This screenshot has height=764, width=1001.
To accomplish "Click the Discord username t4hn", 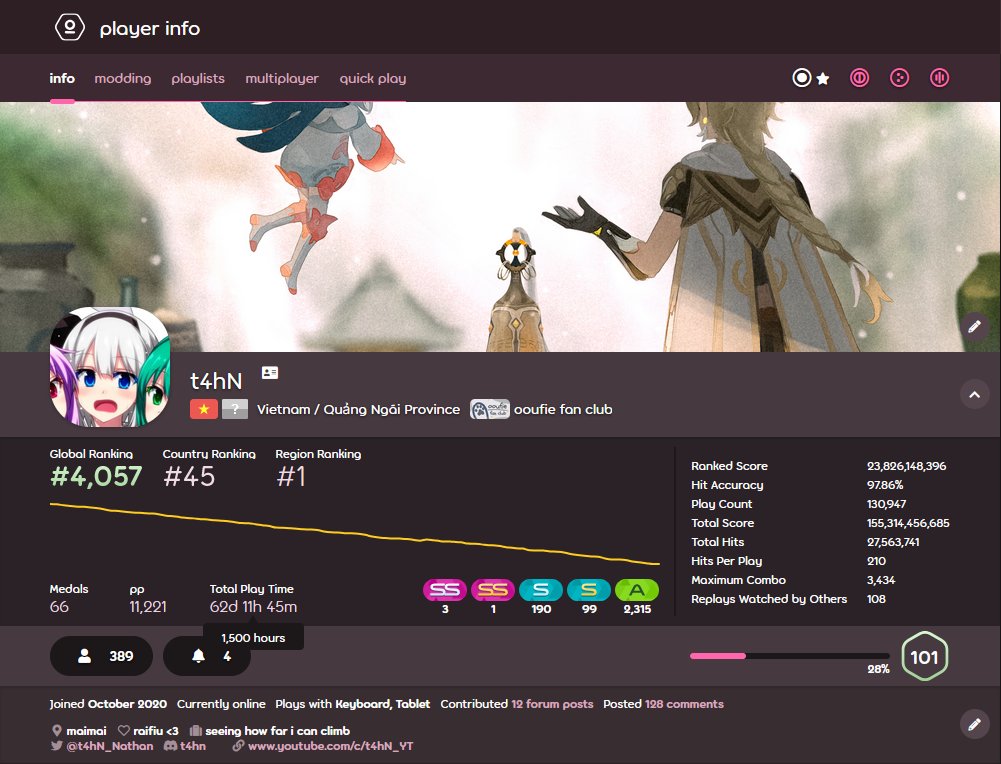I will [193, 745].
